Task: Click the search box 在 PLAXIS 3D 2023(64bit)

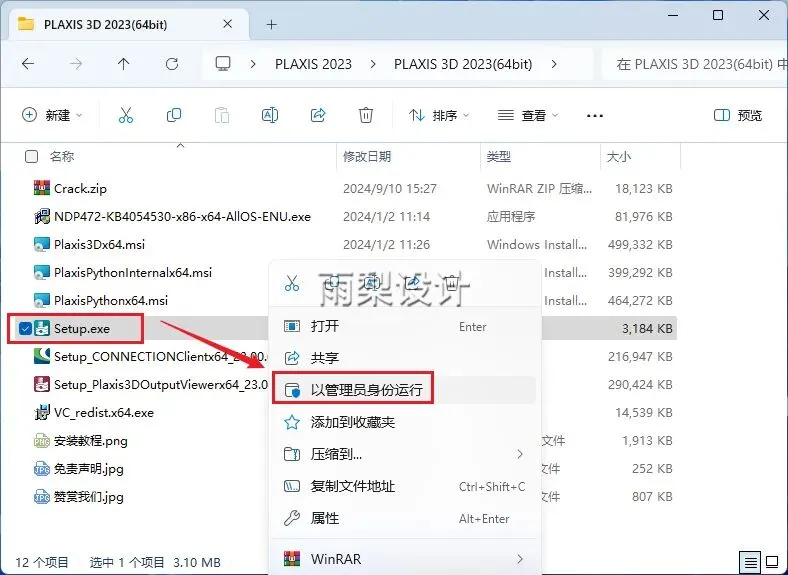Action: tap(695, 64)
